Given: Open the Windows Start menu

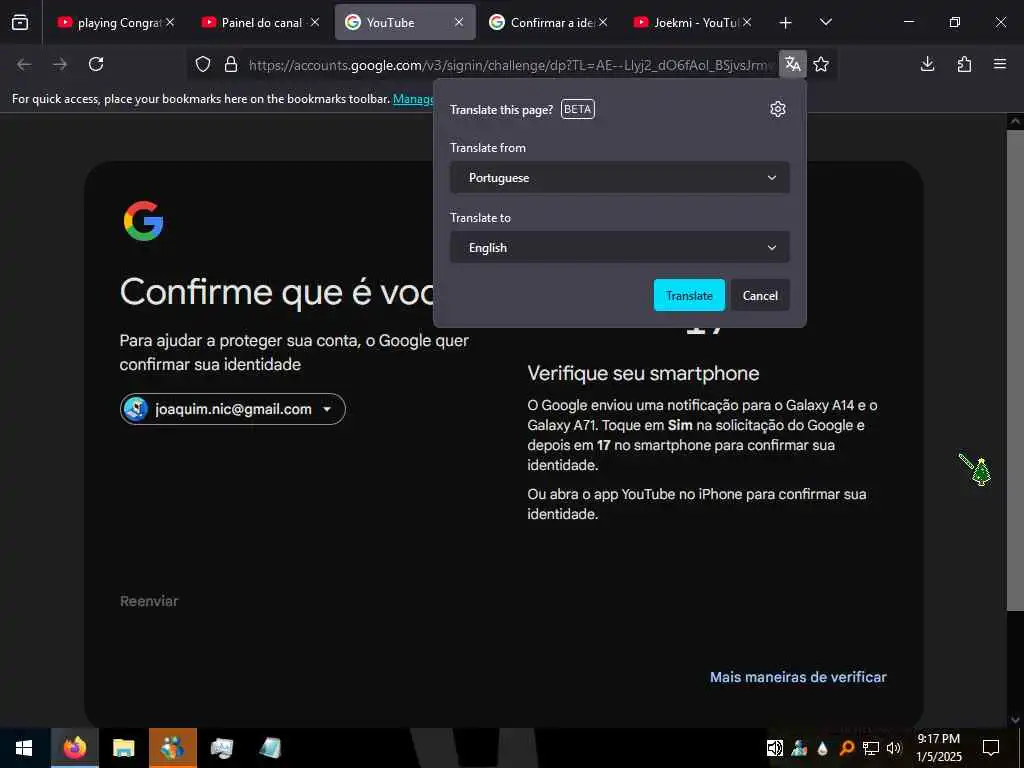Looking at the screenshot, I should [24, 748].
